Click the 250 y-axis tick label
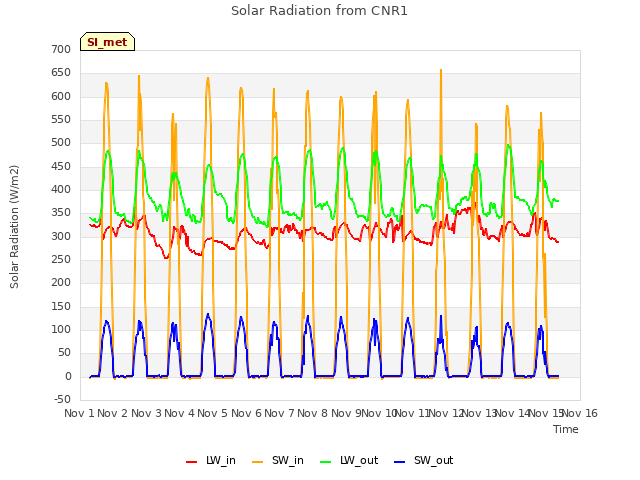Screen dimensions: 640x480 pyautogui.click(x=61, y=260)
